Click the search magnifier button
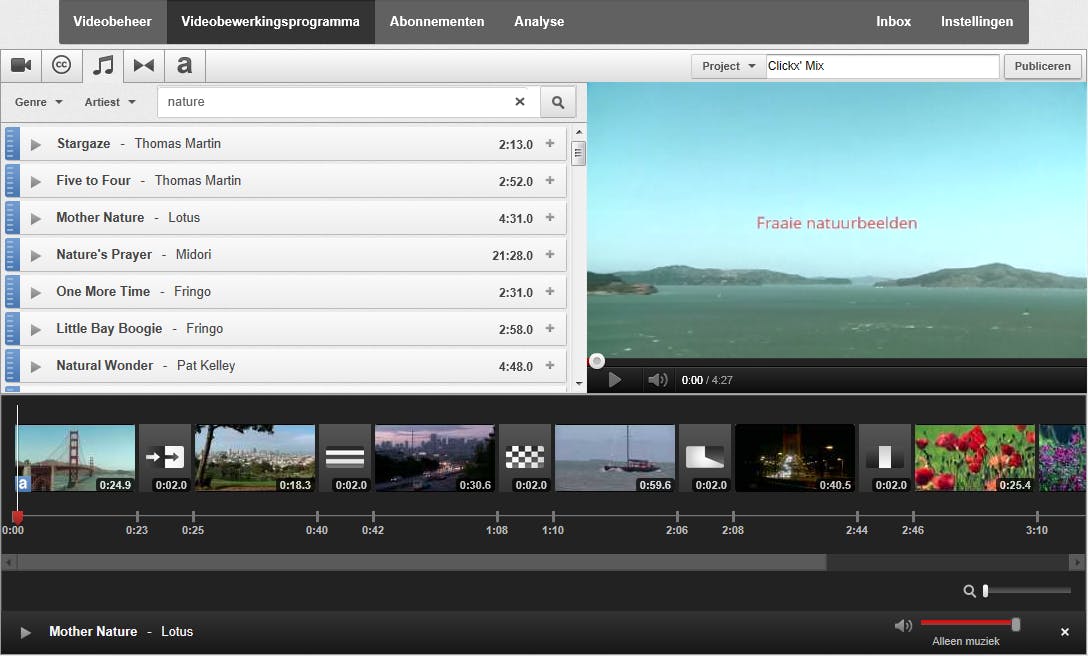Screen dimensions: 1088x656 pyautogui.click(x=558, y=102)
